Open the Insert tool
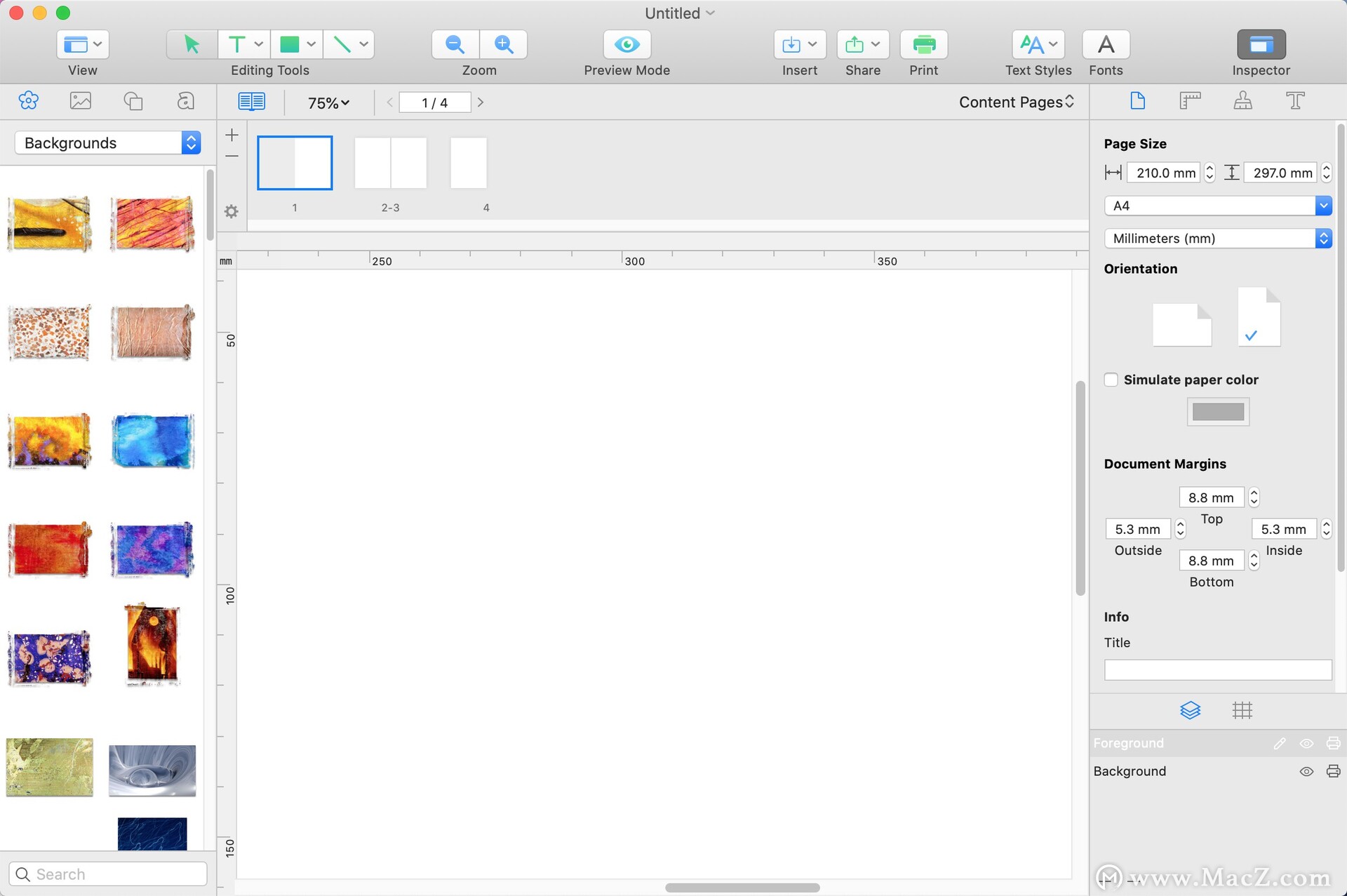This screenshot has width=1347, height=896. point(800,44)
